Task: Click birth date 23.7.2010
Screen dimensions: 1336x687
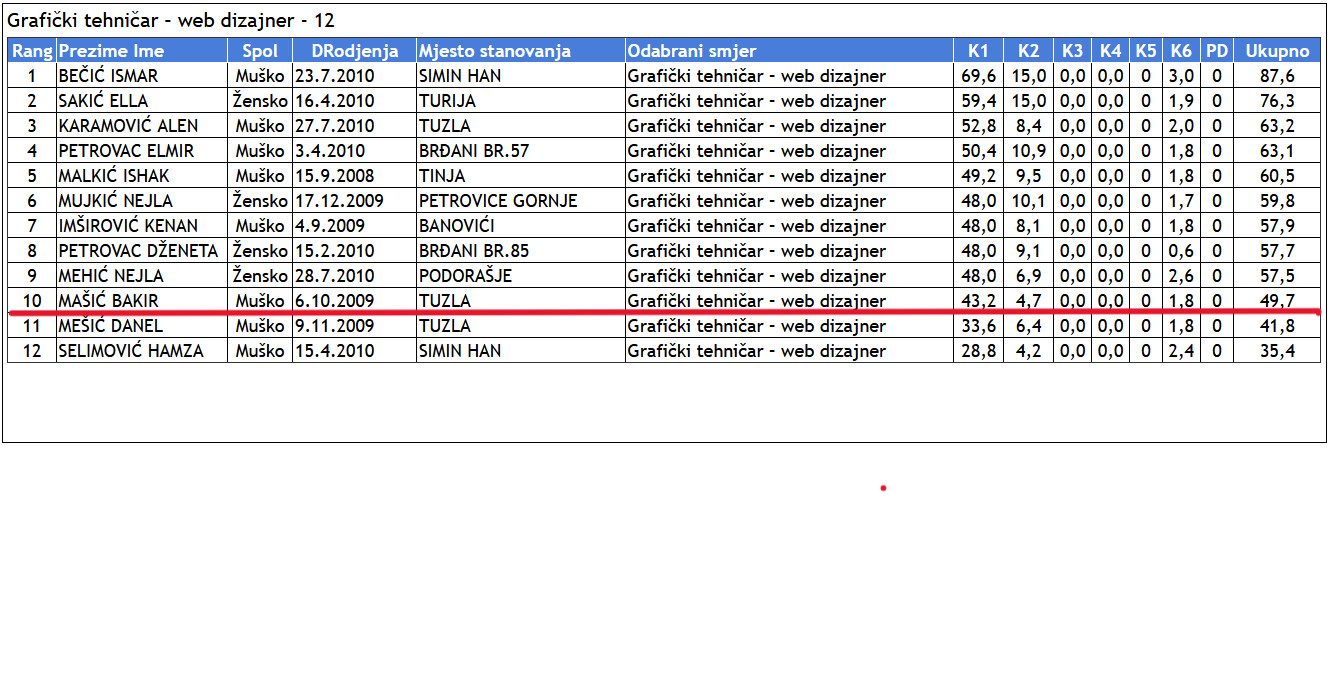Action: click(x=334, y=76)
